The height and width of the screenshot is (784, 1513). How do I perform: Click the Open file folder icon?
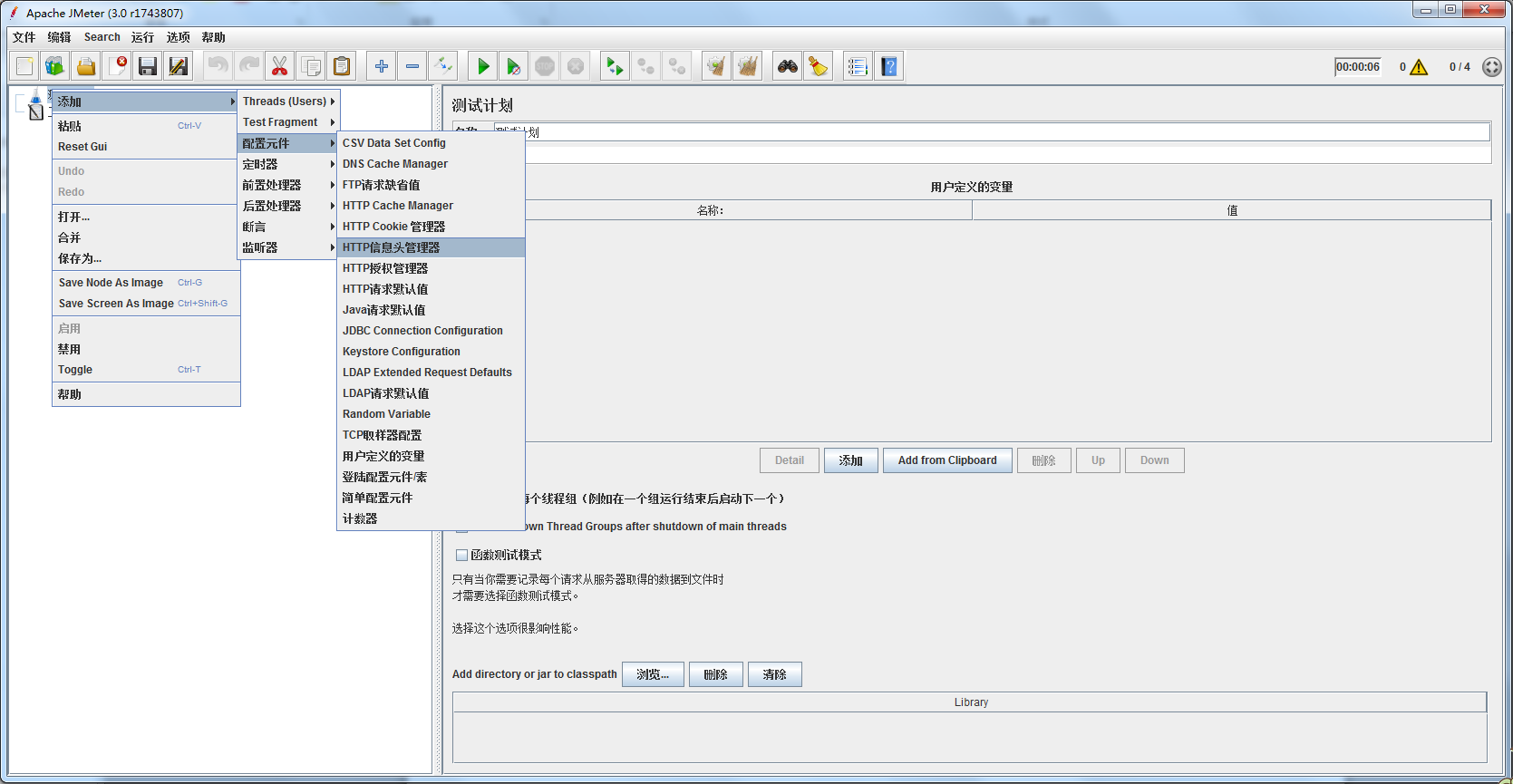[x=86, y=66]
